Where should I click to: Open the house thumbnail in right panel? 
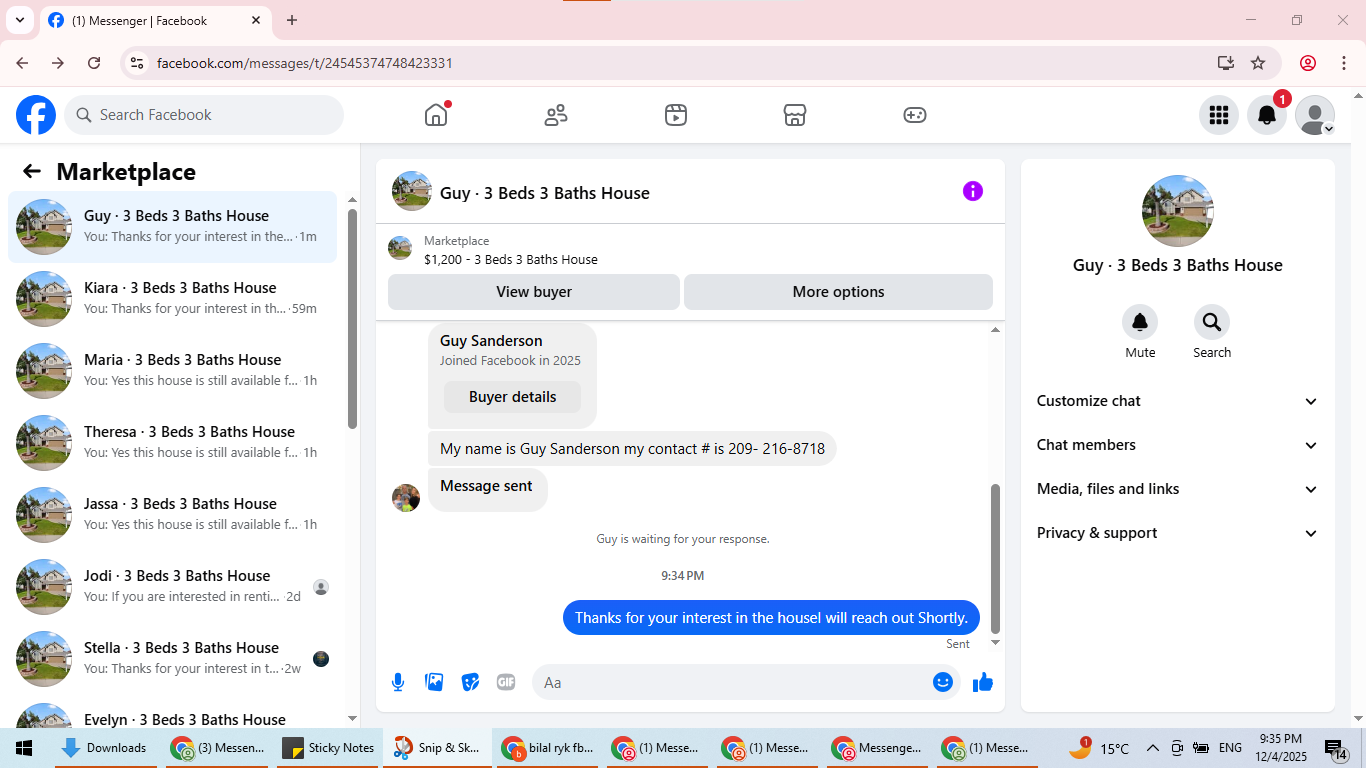point(1178,211)
